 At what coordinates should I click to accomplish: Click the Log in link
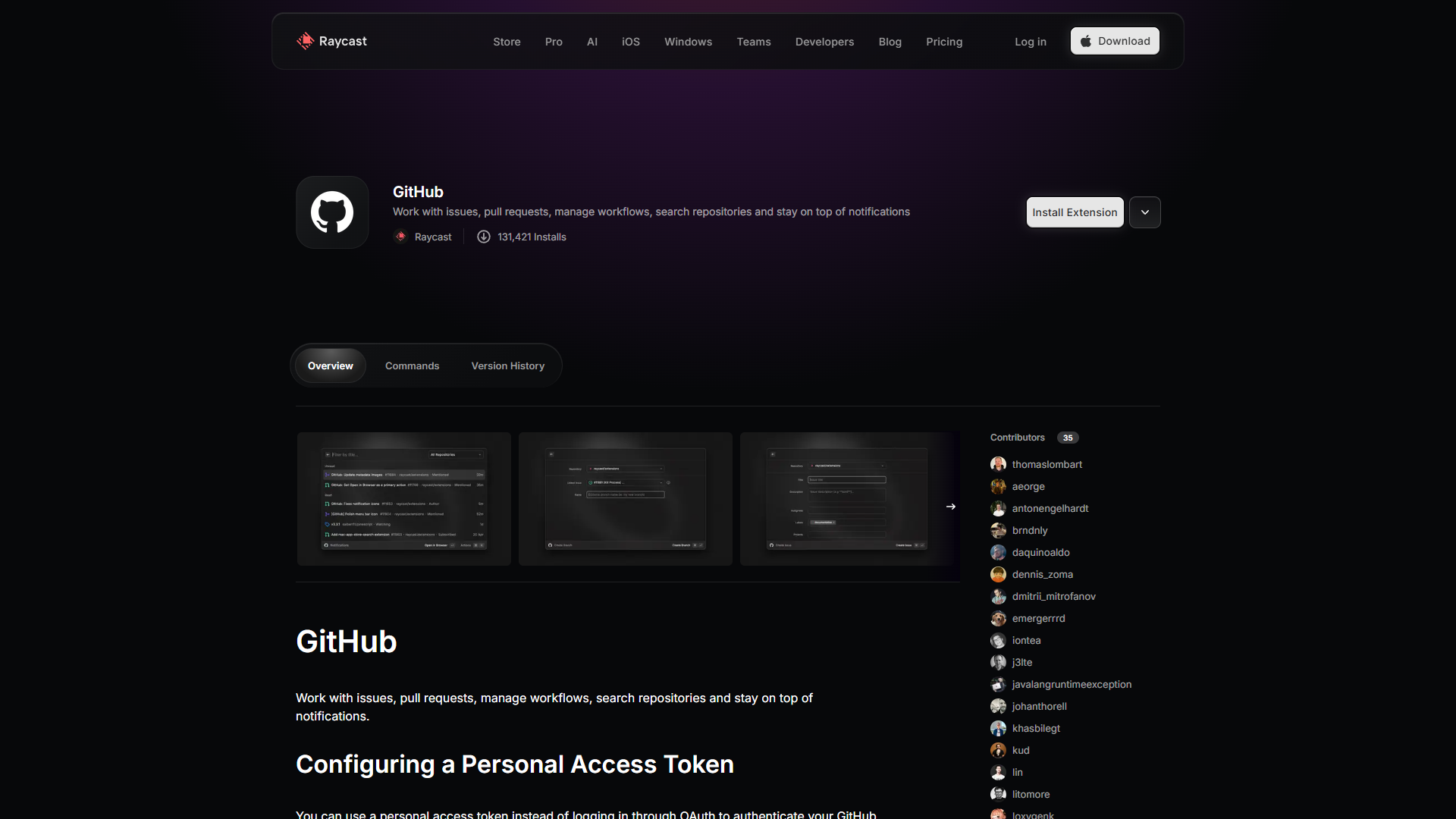tap(1030, 42)
